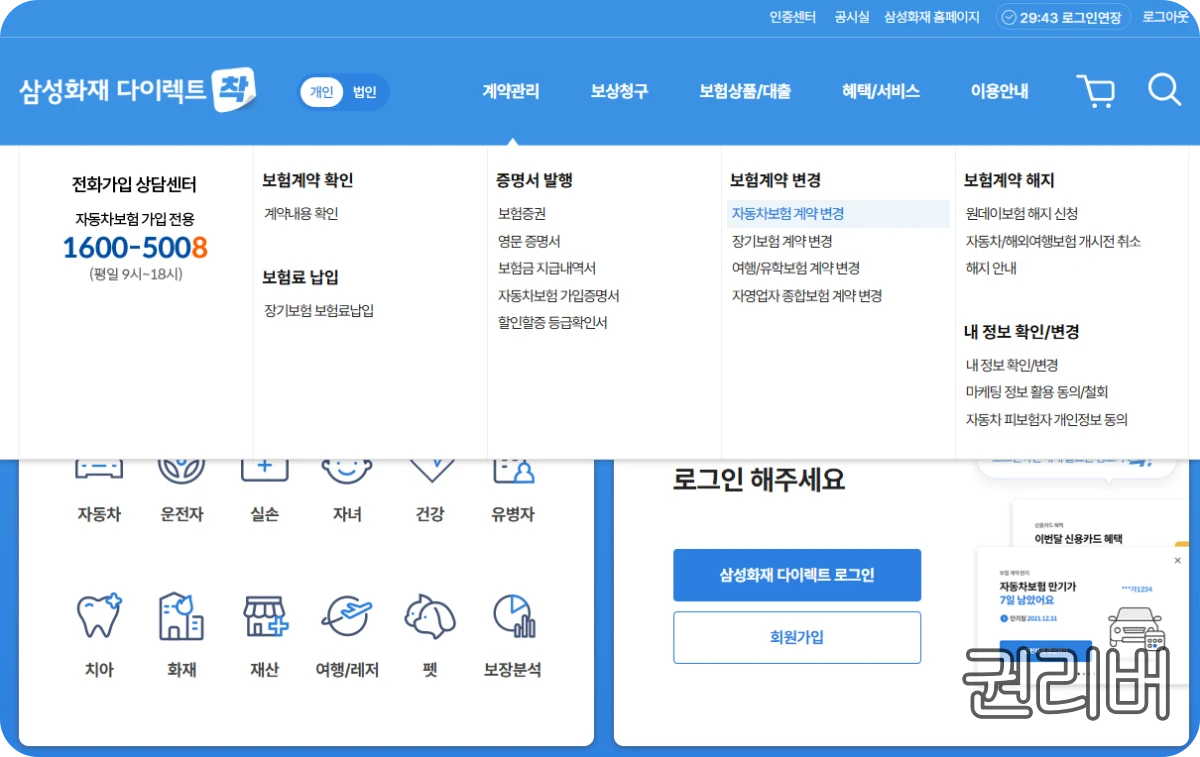The width and height of the screenshot is (1200, 757).
Task: Click the shopping cart icon in the header
Action: [1096, 90]
